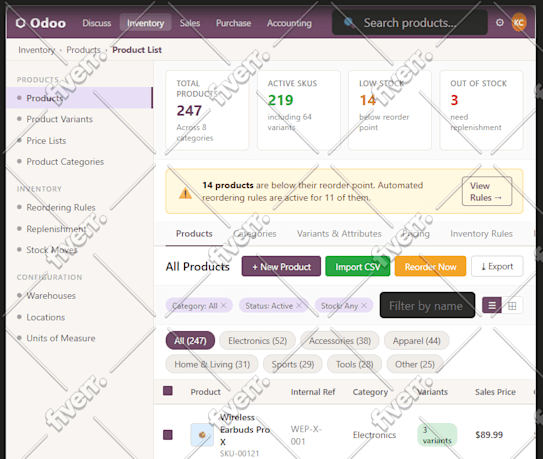Select the Tools (28) category pill
The image size is (543, 459).
[354, 364]
